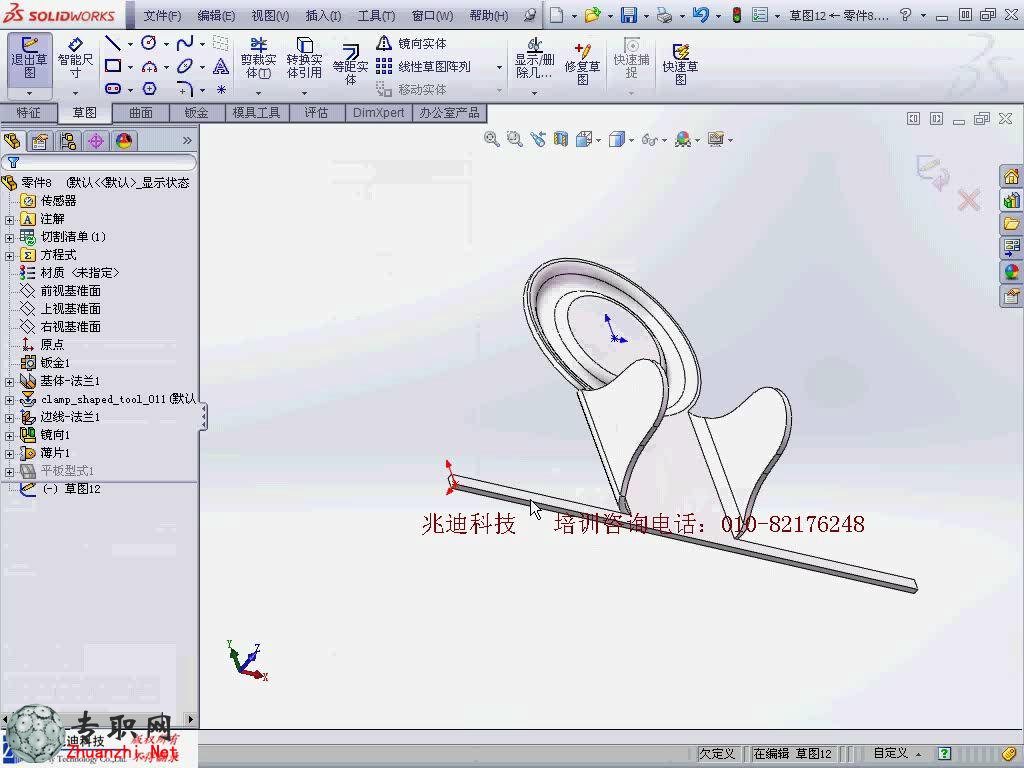Open the 插入(I) menu
This screenshot has height=768, width=1024.
[x=323, y=16]
